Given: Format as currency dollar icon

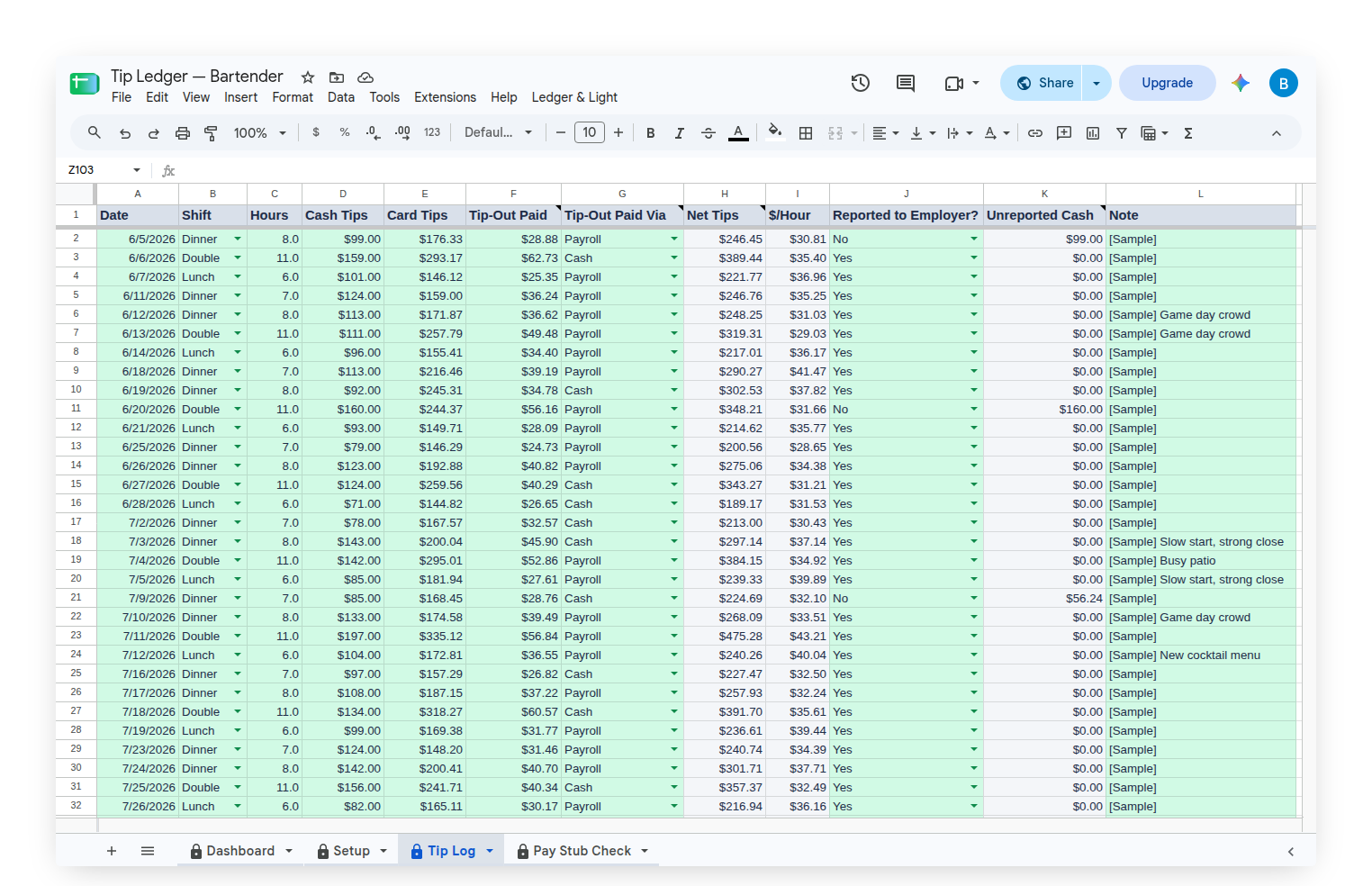Looking at the screenshot, I should click(x=316, y=132).
